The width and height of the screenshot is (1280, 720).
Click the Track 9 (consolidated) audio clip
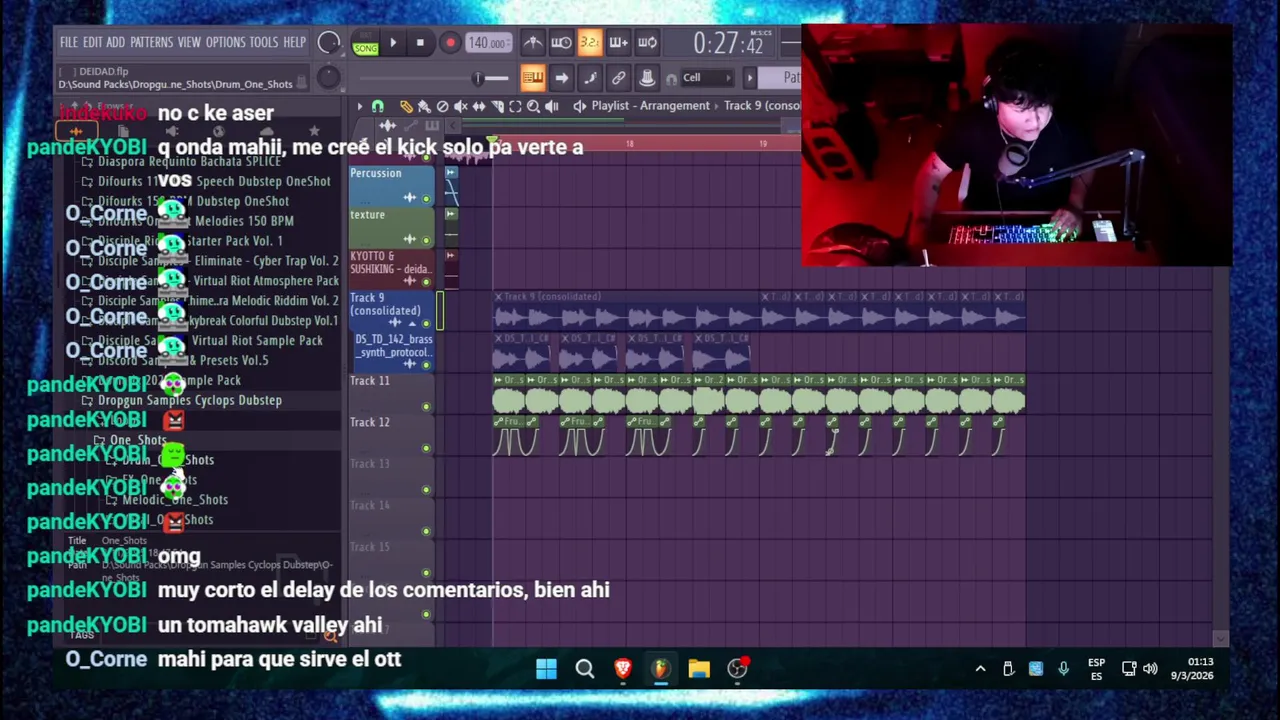tap(625, 312)
